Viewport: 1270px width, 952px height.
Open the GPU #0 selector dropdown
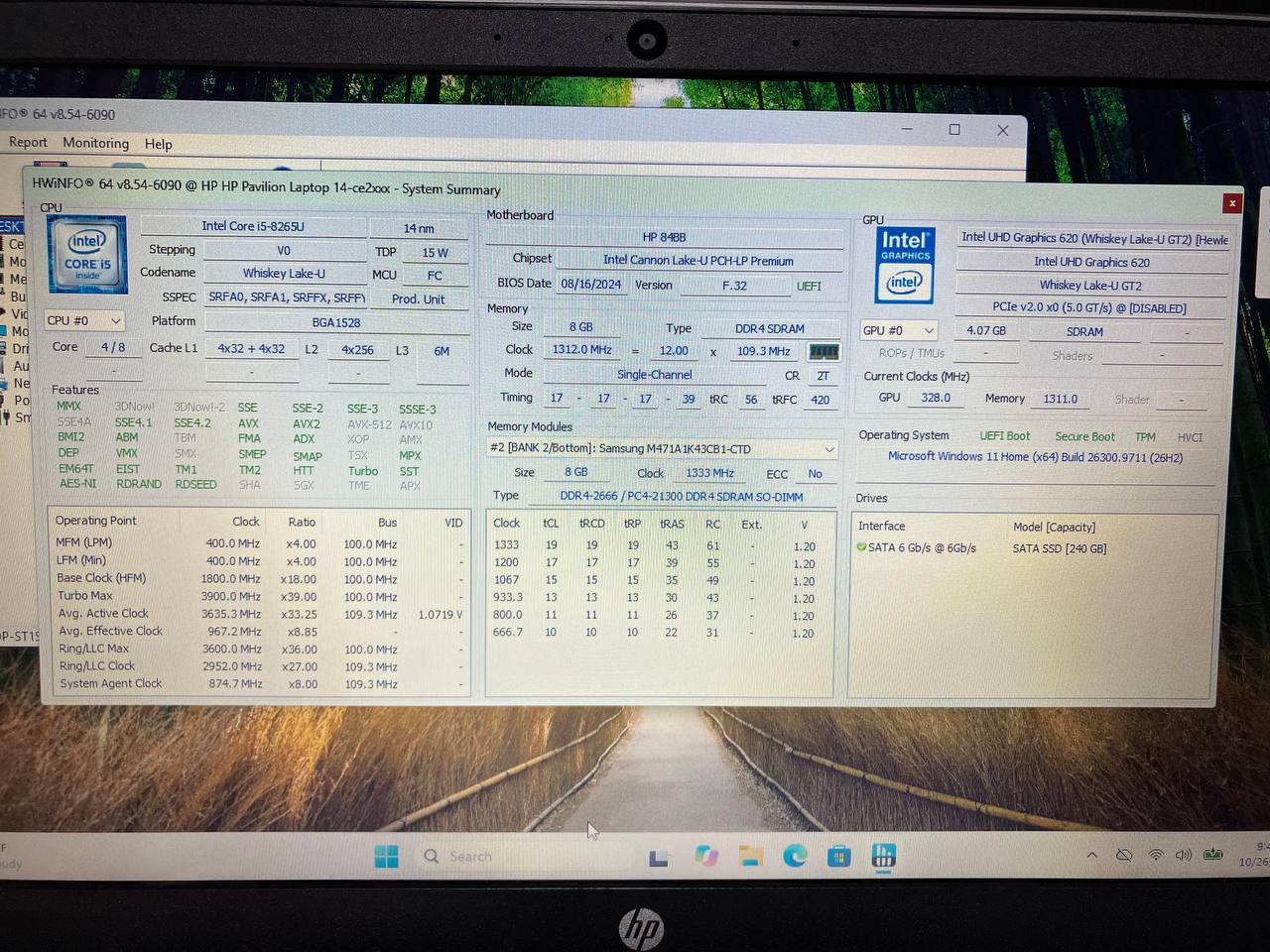click(x=898, y=330)
